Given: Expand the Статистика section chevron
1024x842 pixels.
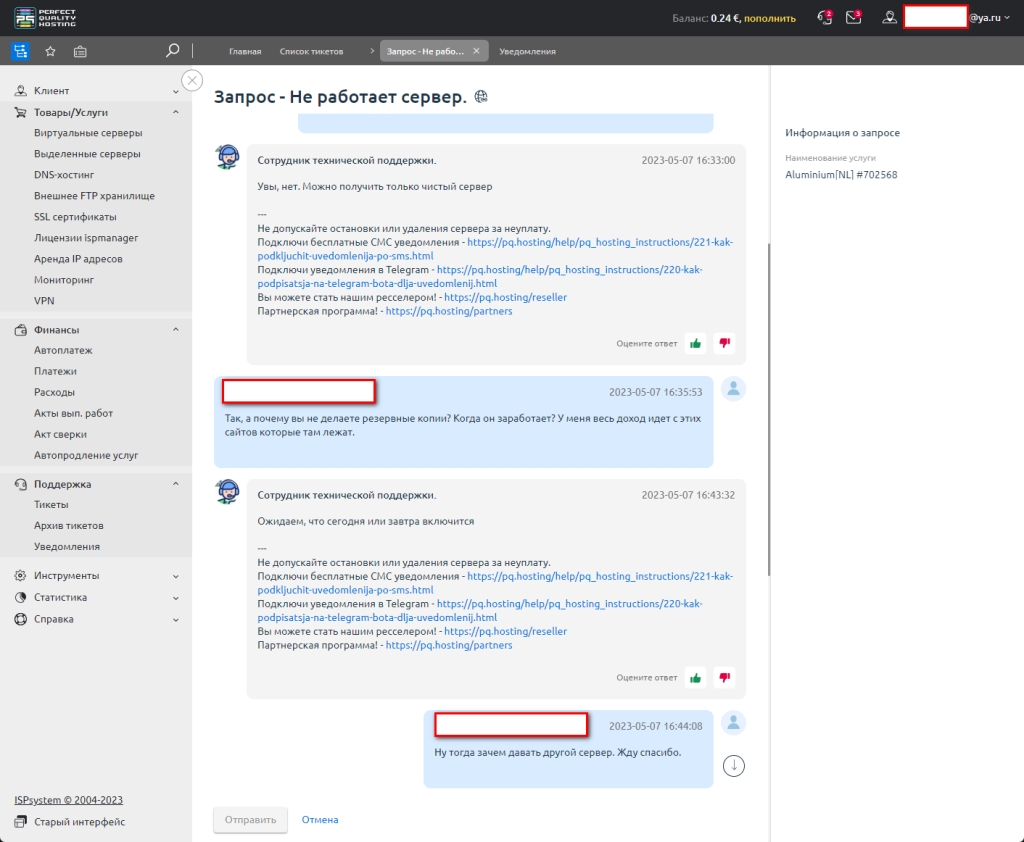Looking at the screenshot, I should point(176,598).
